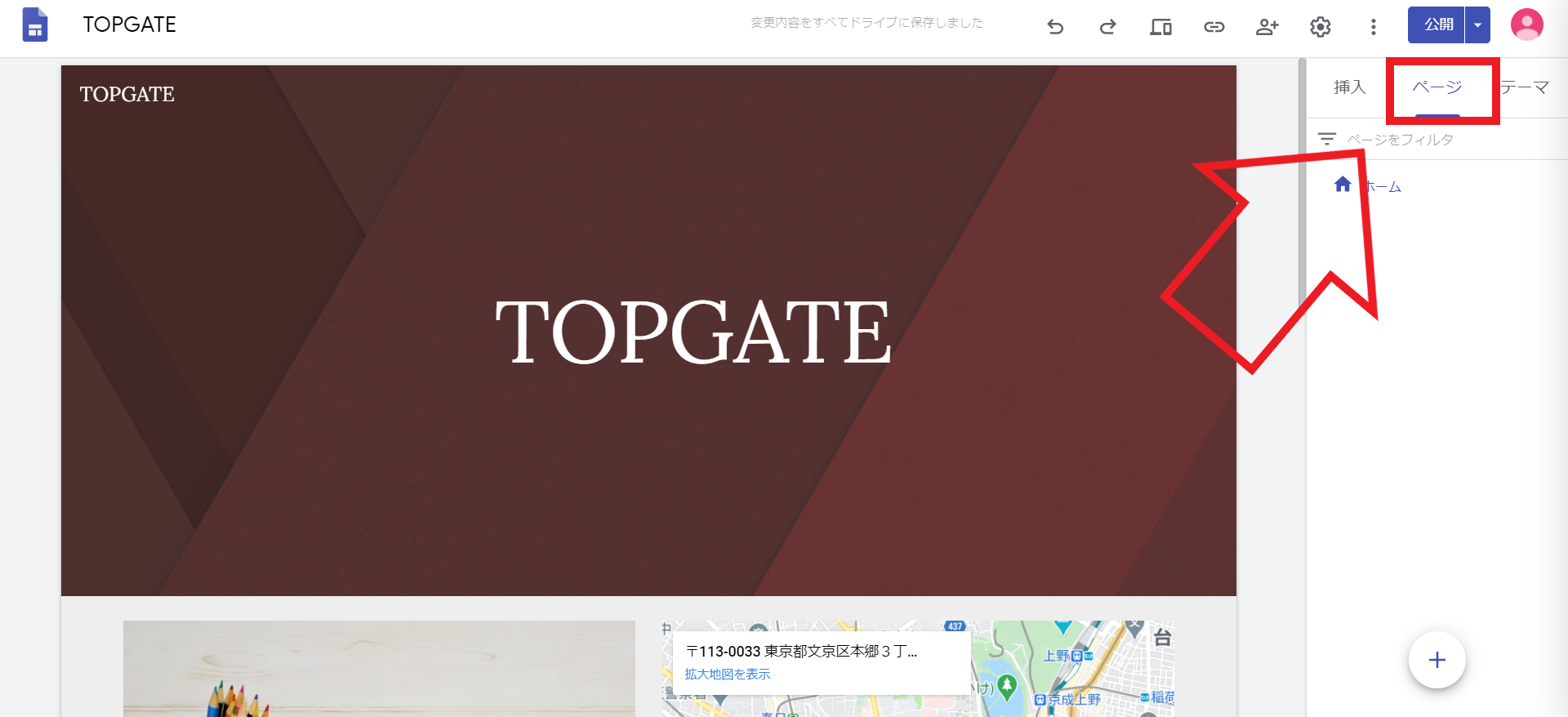The height and width of the screenshot is (717, 1568).
Task: Add a new page with plus button
Action: tap(1437, 660)
